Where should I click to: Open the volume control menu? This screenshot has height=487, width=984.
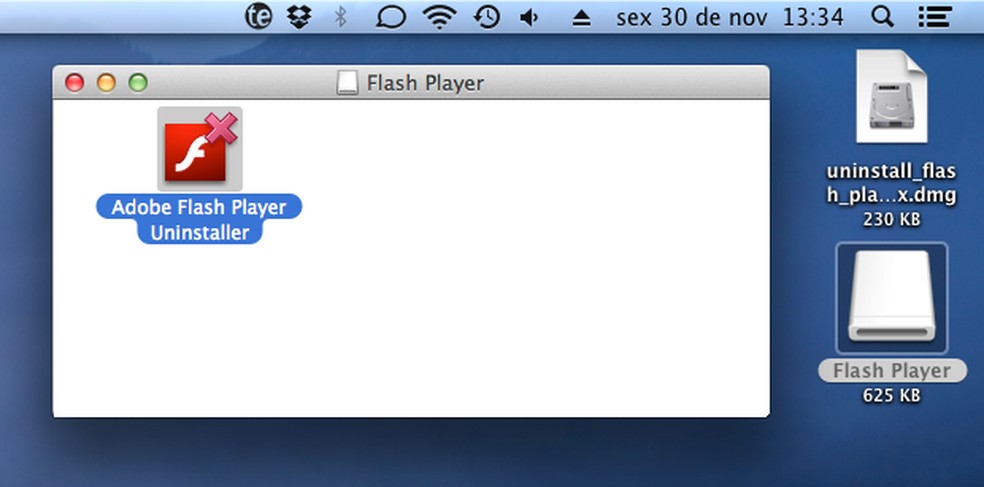(529, 18)
